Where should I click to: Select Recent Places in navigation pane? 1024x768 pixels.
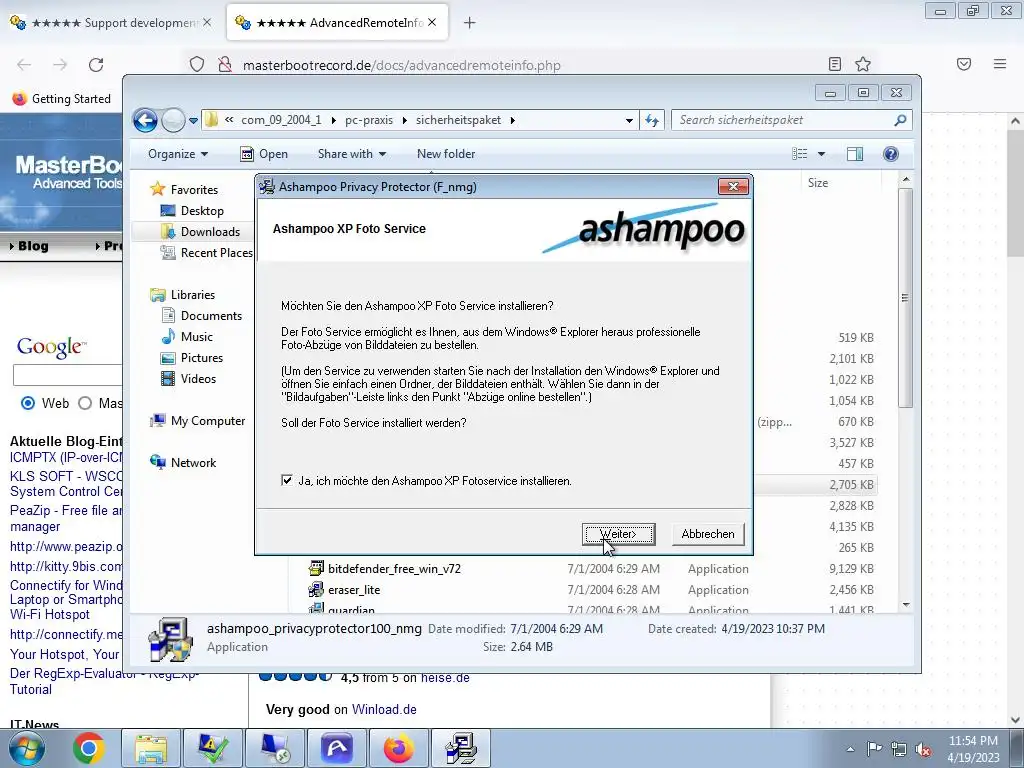pos(216,253)
